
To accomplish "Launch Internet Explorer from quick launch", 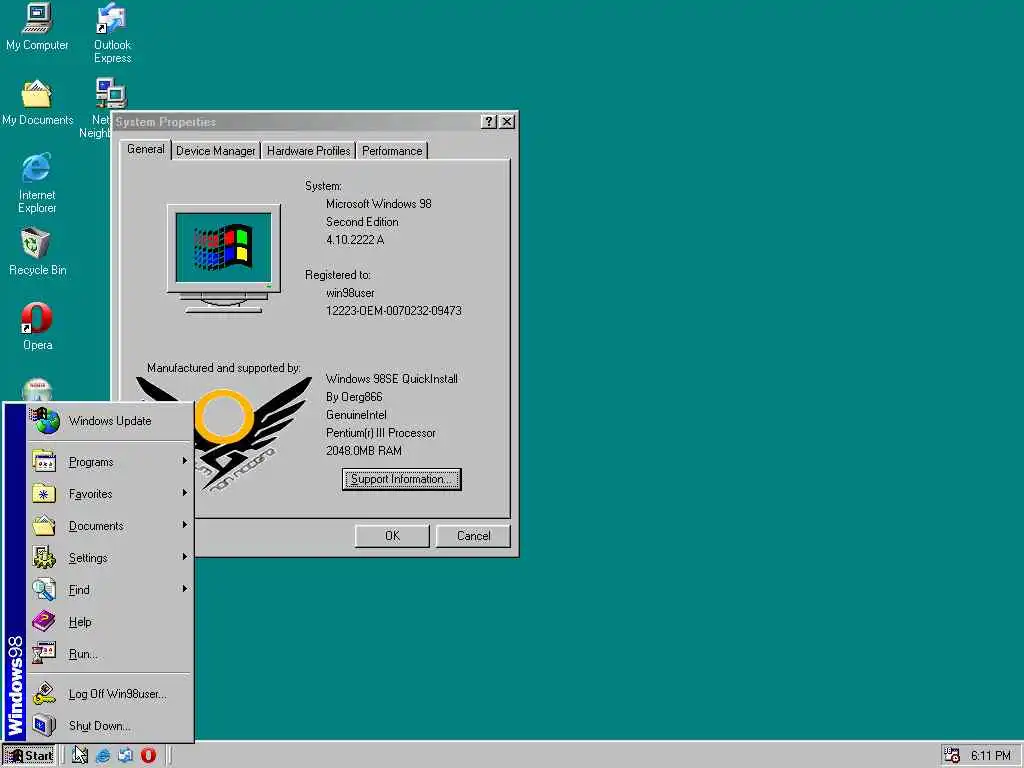I will pos(103,756).
